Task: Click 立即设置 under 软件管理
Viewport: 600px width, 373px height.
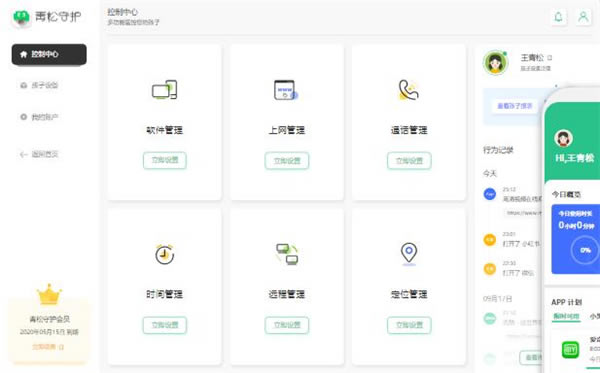Action: point(165,160)
